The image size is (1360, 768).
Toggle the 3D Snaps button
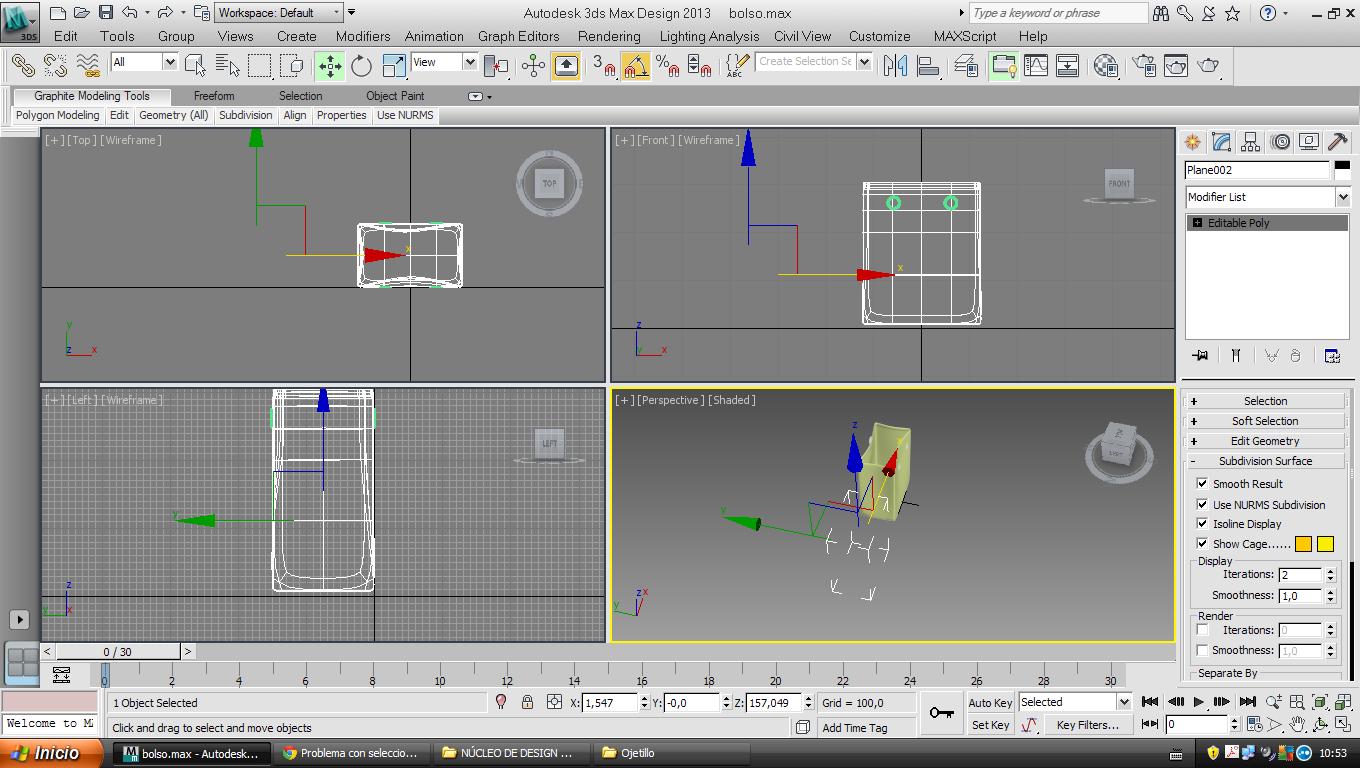[602, 66]
